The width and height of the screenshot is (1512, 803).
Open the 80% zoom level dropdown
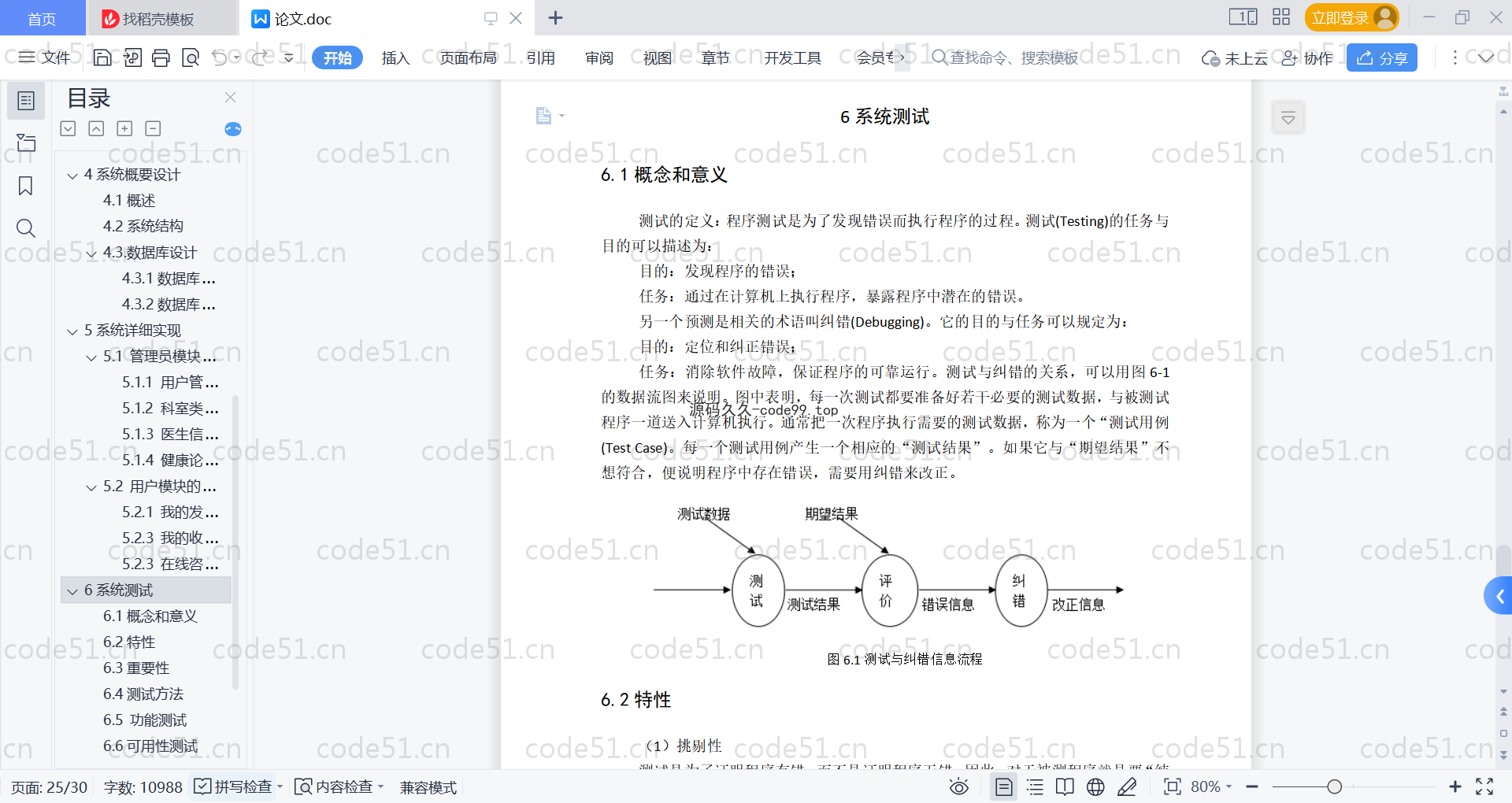pos(1211,786)
